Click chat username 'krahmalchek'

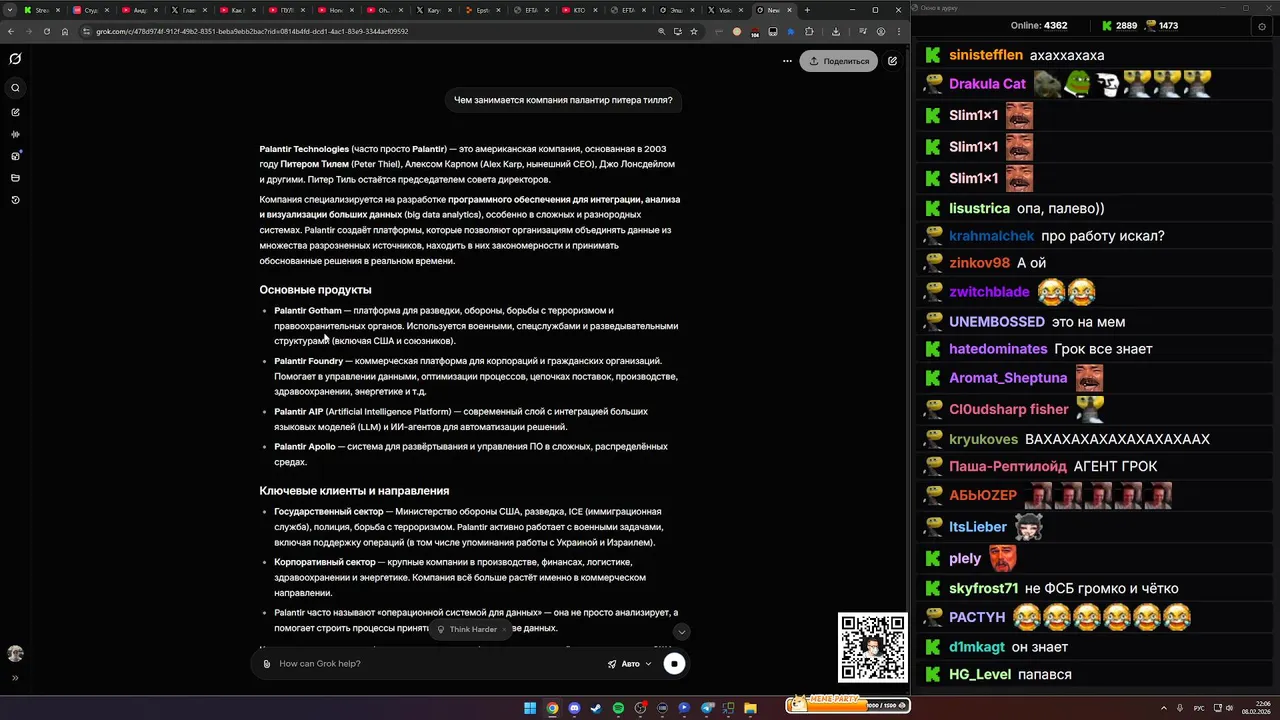(x=991, y=236)
